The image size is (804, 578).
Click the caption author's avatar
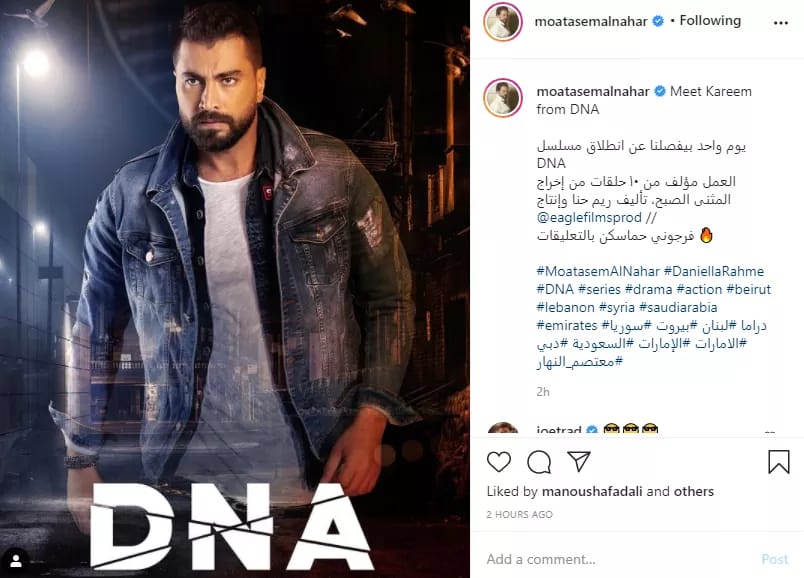[x=502, y=97]
